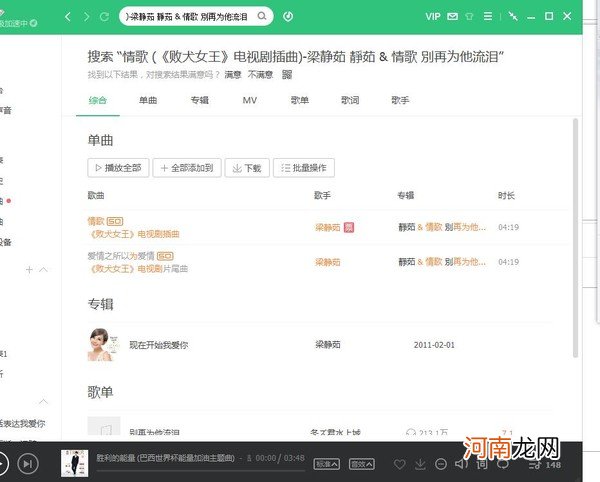Open the music recognition icon beside search
600x482 pixels.
click(x=288, y=16)
